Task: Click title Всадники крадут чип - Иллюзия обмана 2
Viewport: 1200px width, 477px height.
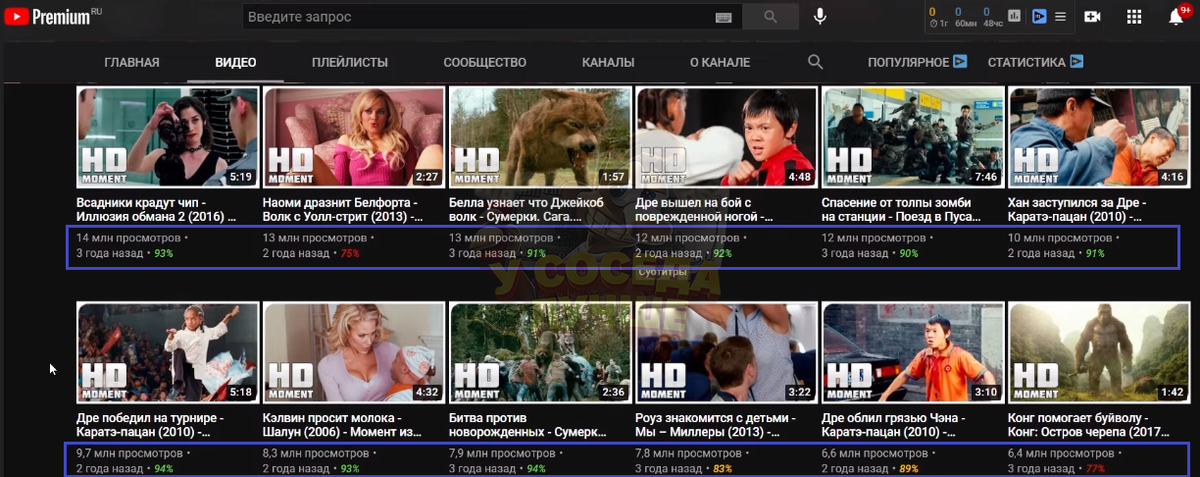Action: click(x=157, y=208)
